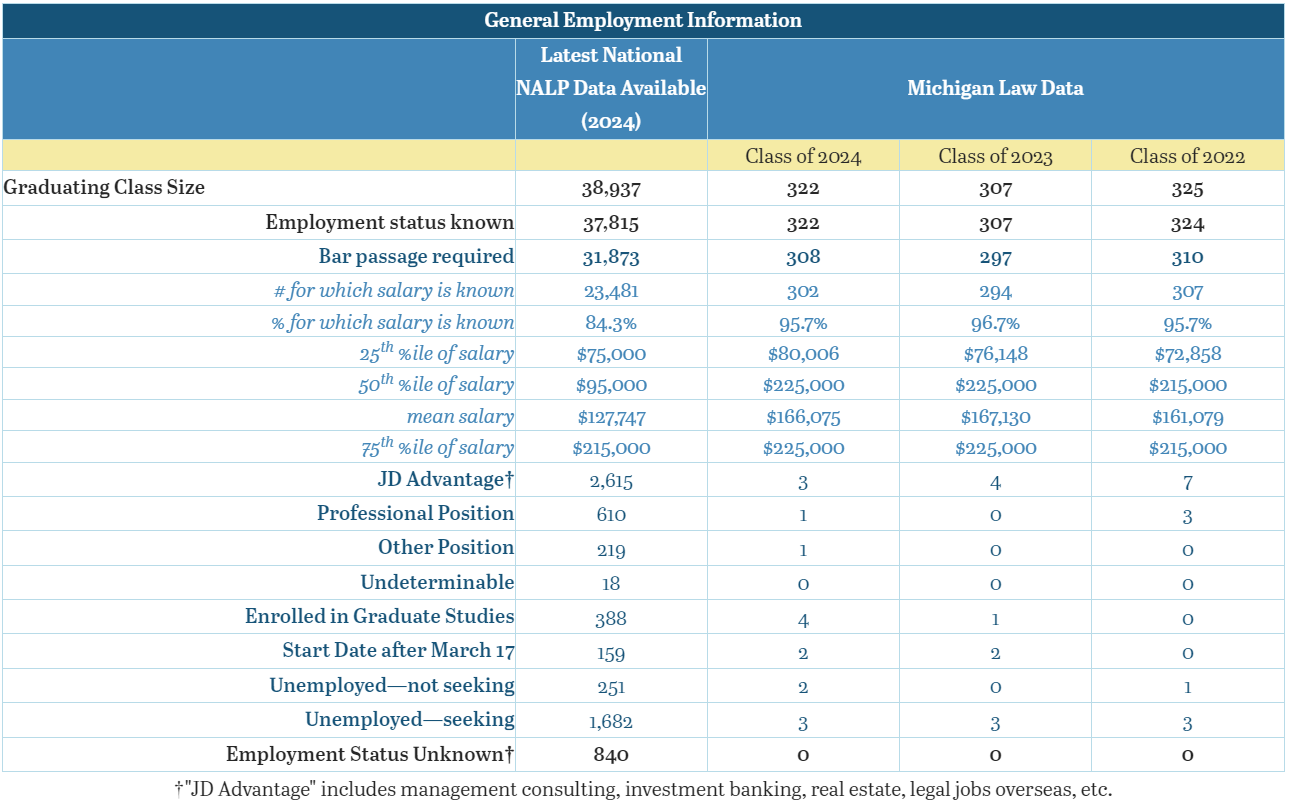The height and width of the screenshot is (811, 1289).
Task: Click the Class of 2023 mean salary $167,130
Action: [x=995, y=417]
